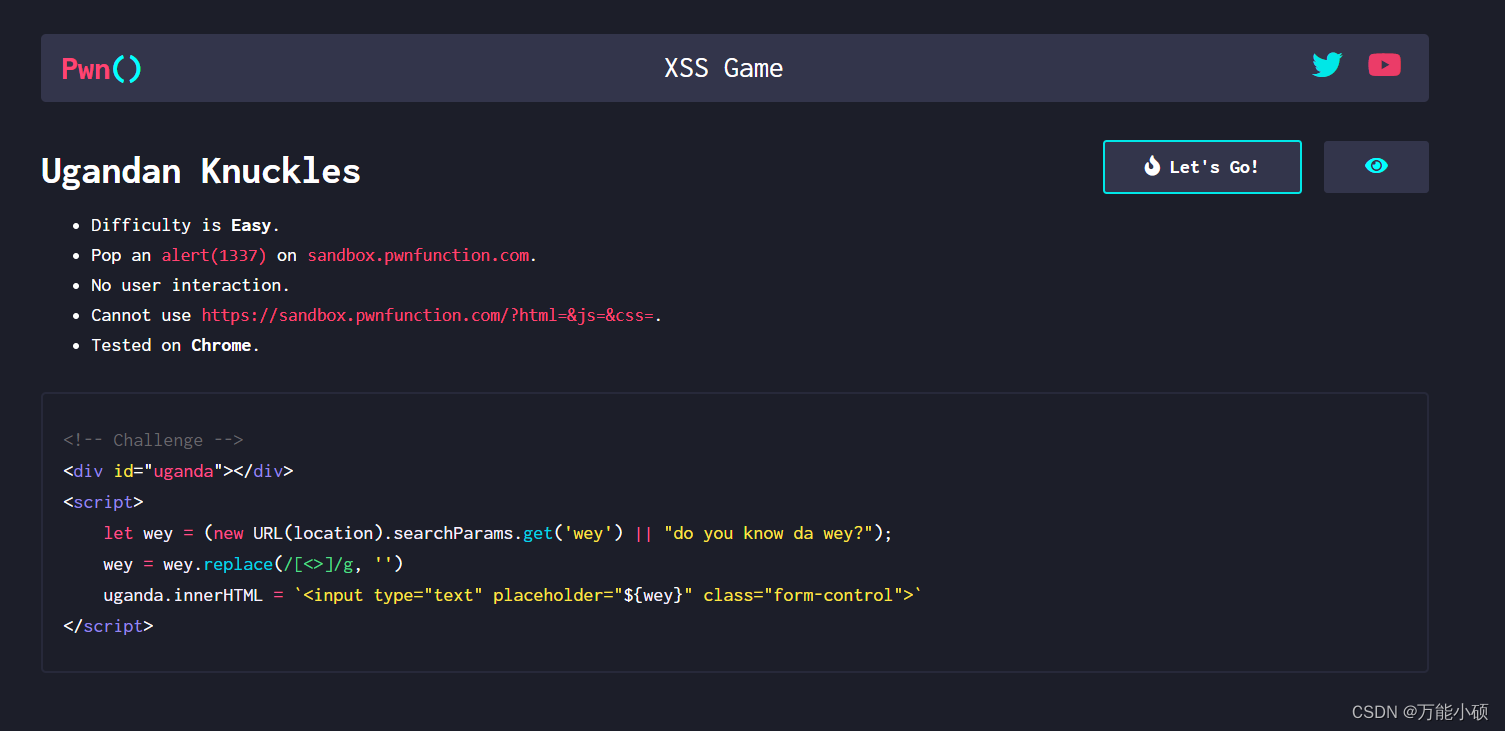Click the "Tested on Chrome" bullet point
The width and height of the screenshot is (1505, 731).
173,345
